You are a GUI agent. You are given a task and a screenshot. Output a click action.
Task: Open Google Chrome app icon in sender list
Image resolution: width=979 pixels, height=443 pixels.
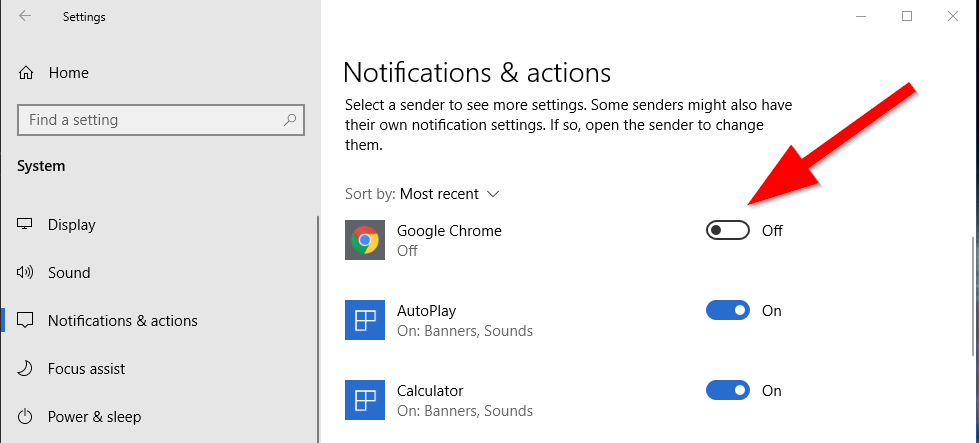pyautogui.click(x=365, y=240)
